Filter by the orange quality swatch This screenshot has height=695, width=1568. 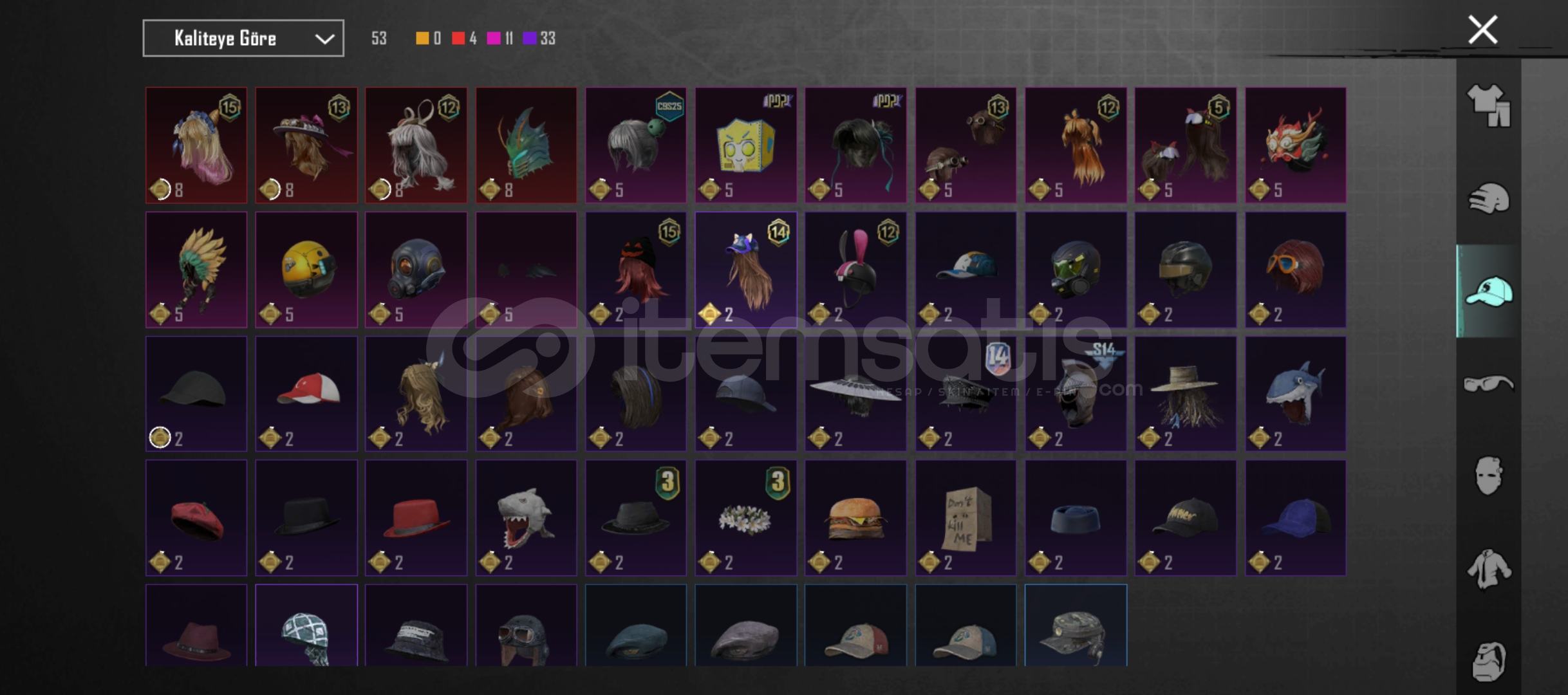422,39
